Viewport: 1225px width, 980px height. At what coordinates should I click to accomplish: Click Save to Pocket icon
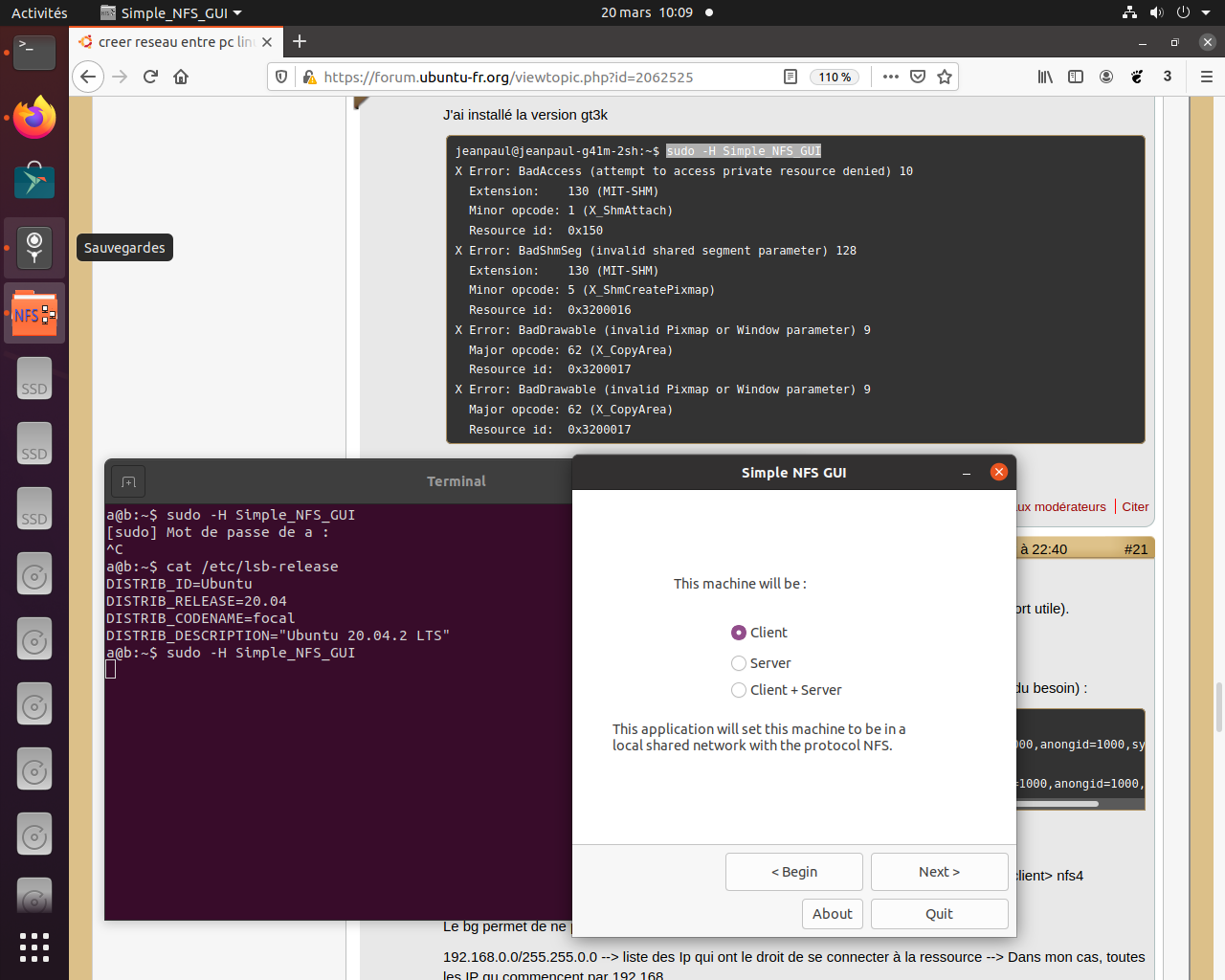coord(918,77)
